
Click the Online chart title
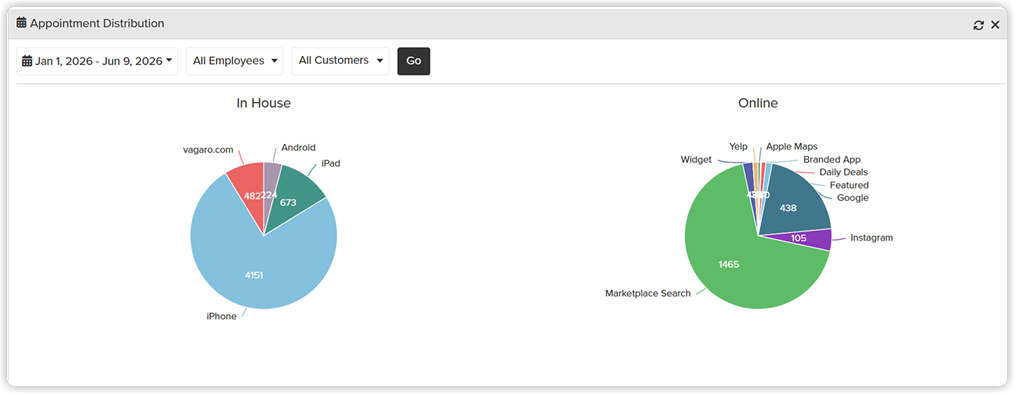758,103
